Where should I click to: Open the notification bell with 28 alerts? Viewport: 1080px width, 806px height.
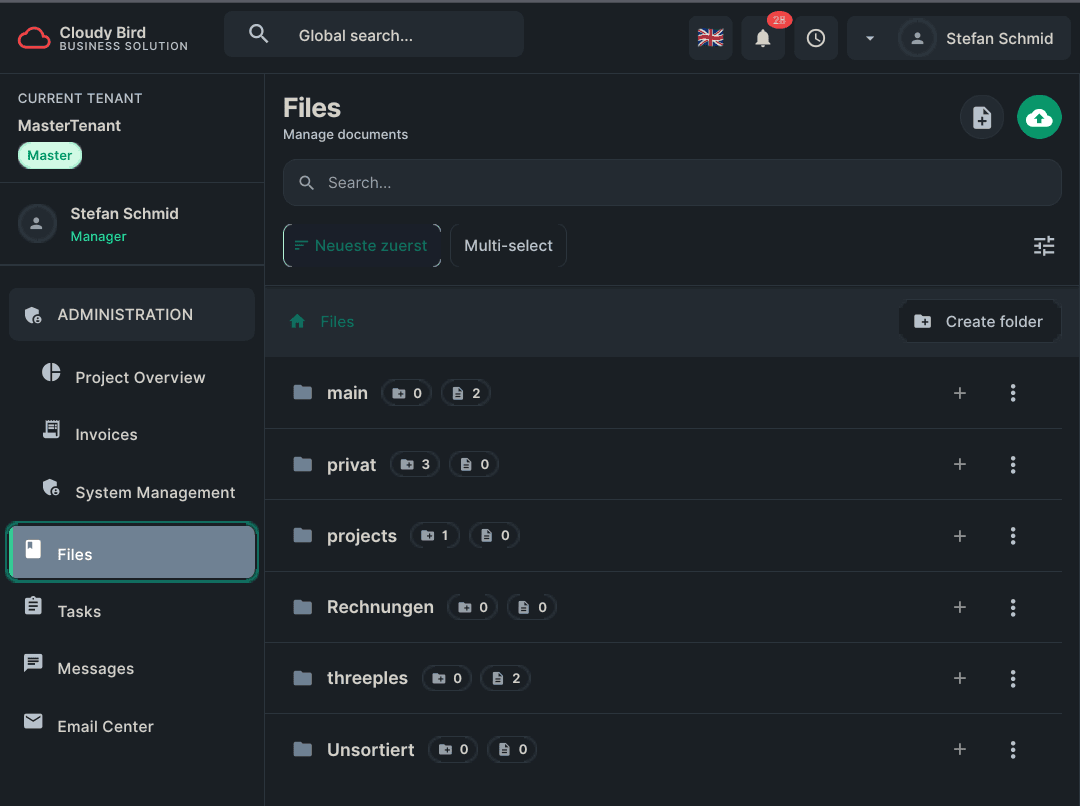(763, 38)
